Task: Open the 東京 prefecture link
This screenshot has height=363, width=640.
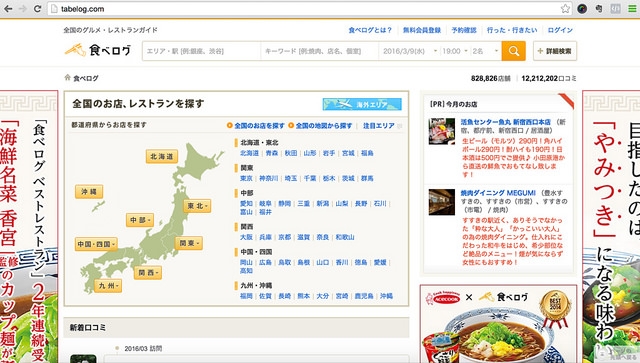Action: (x=247, y=178)
